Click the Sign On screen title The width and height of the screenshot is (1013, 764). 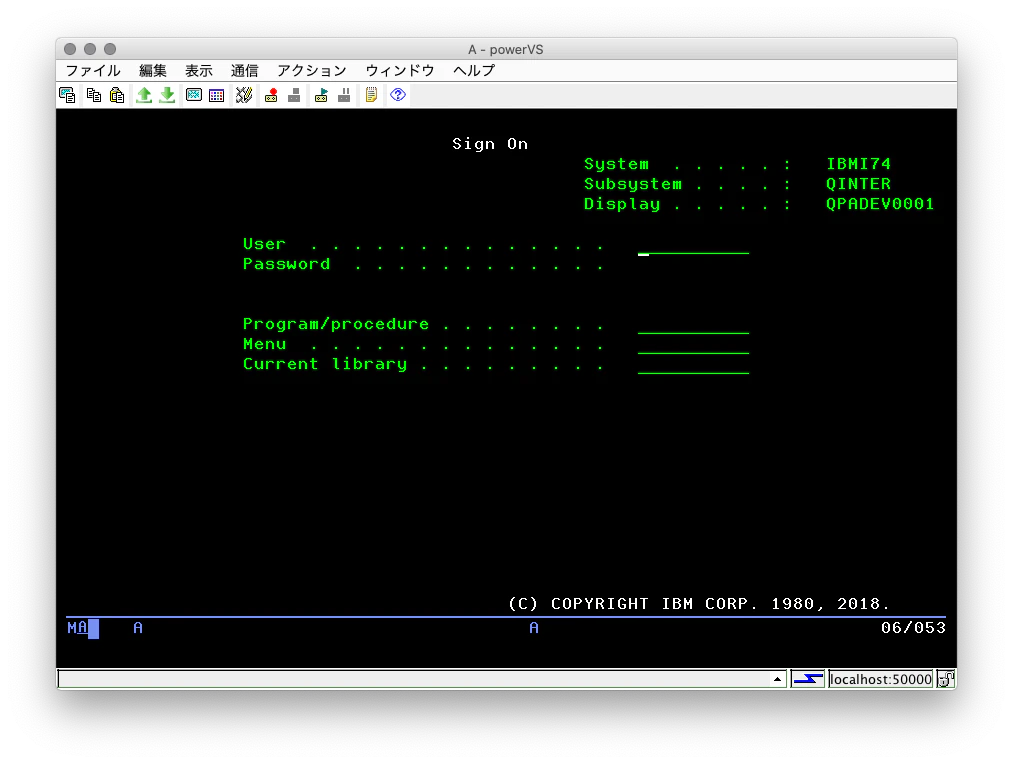click(490, 144)
